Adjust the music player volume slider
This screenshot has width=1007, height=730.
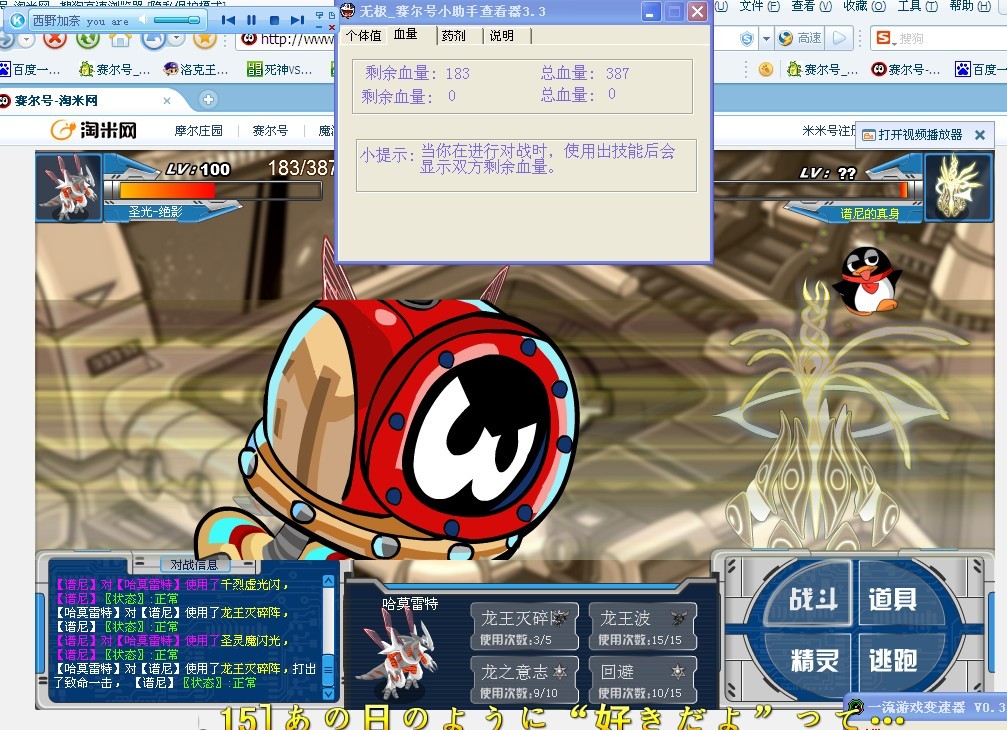[177, 20]
